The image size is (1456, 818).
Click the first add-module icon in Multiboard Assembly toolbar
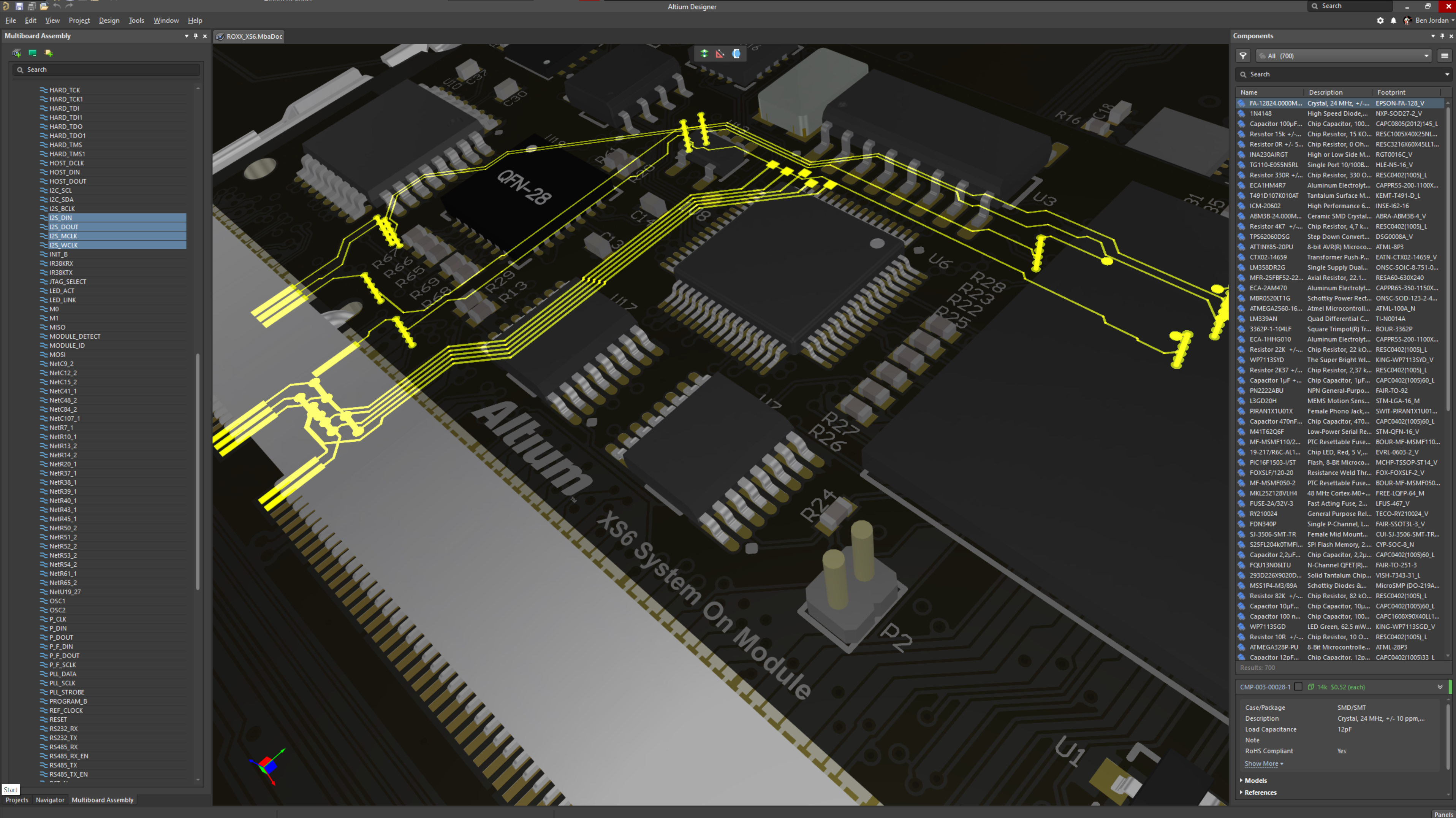[17, 53]
